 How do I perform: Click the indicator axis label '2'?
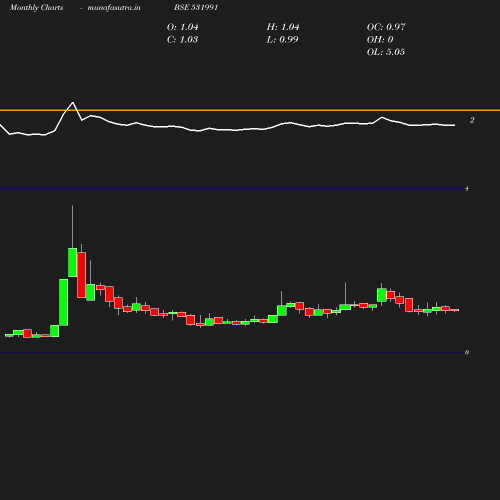[x=472, y=120]
